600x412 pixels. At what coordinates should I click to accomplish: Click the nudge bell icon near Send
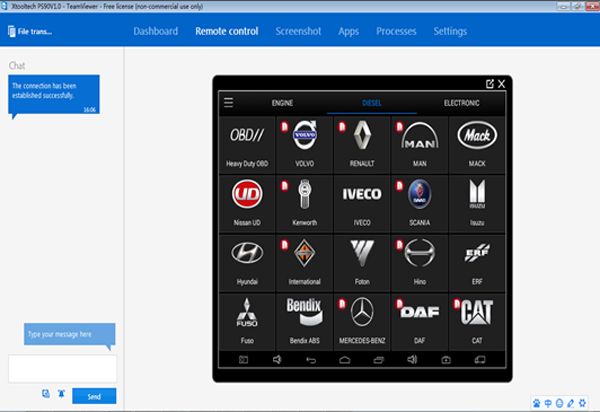tap(61, 394)
